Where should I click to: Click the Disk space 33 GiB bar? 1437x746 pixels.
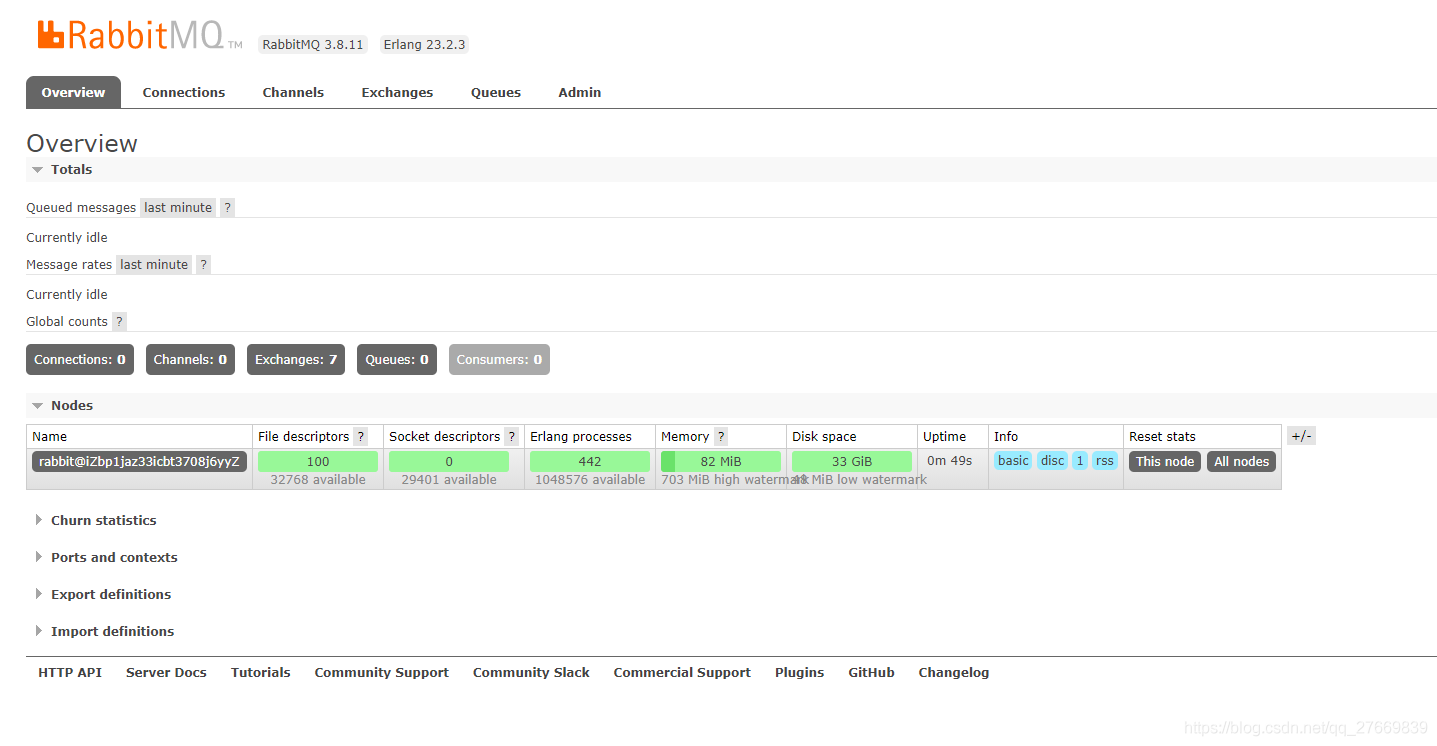coord(852,462)
